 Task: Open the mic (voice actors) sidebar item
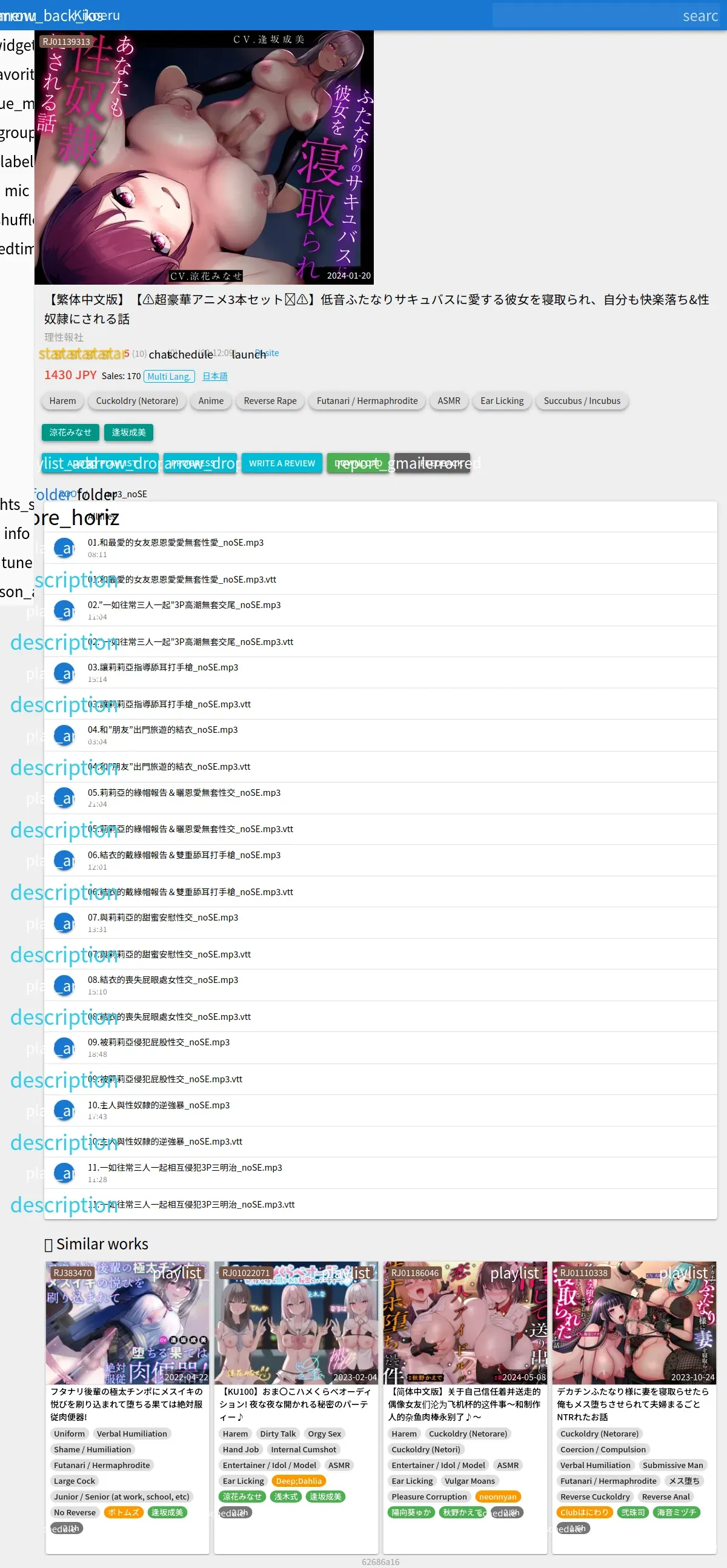coord(17,191)
